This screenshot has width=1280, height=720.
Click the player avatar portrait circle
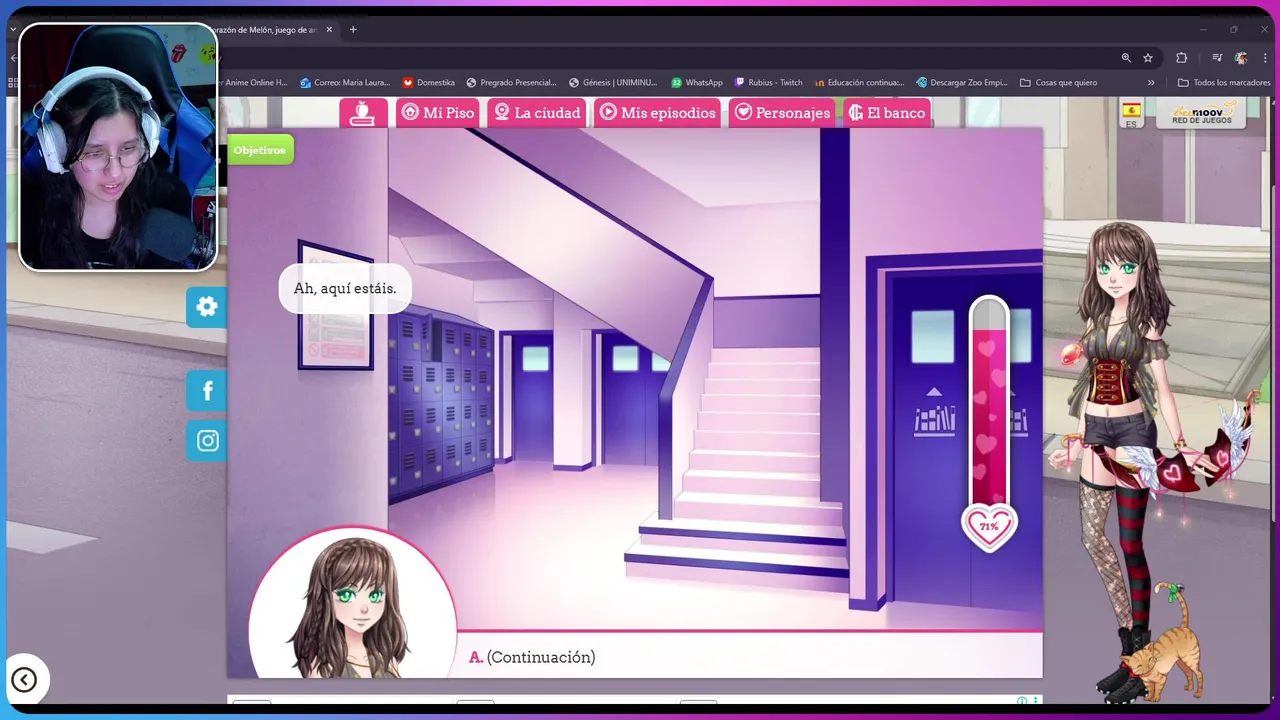pyautogui.click(x=353, y=603)
